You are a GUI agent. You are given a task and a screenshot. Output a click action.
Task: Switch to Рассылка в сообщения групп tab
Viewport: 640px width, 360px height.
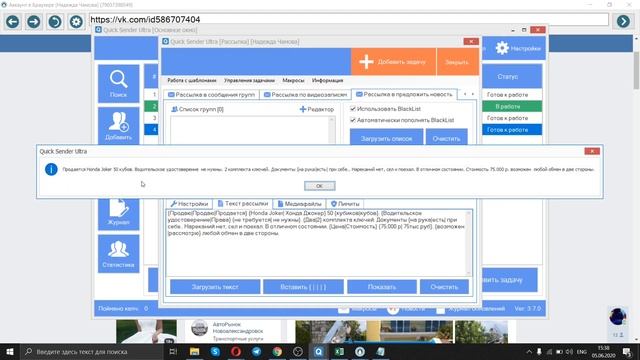pyautogui.click(x=211, y=95)
